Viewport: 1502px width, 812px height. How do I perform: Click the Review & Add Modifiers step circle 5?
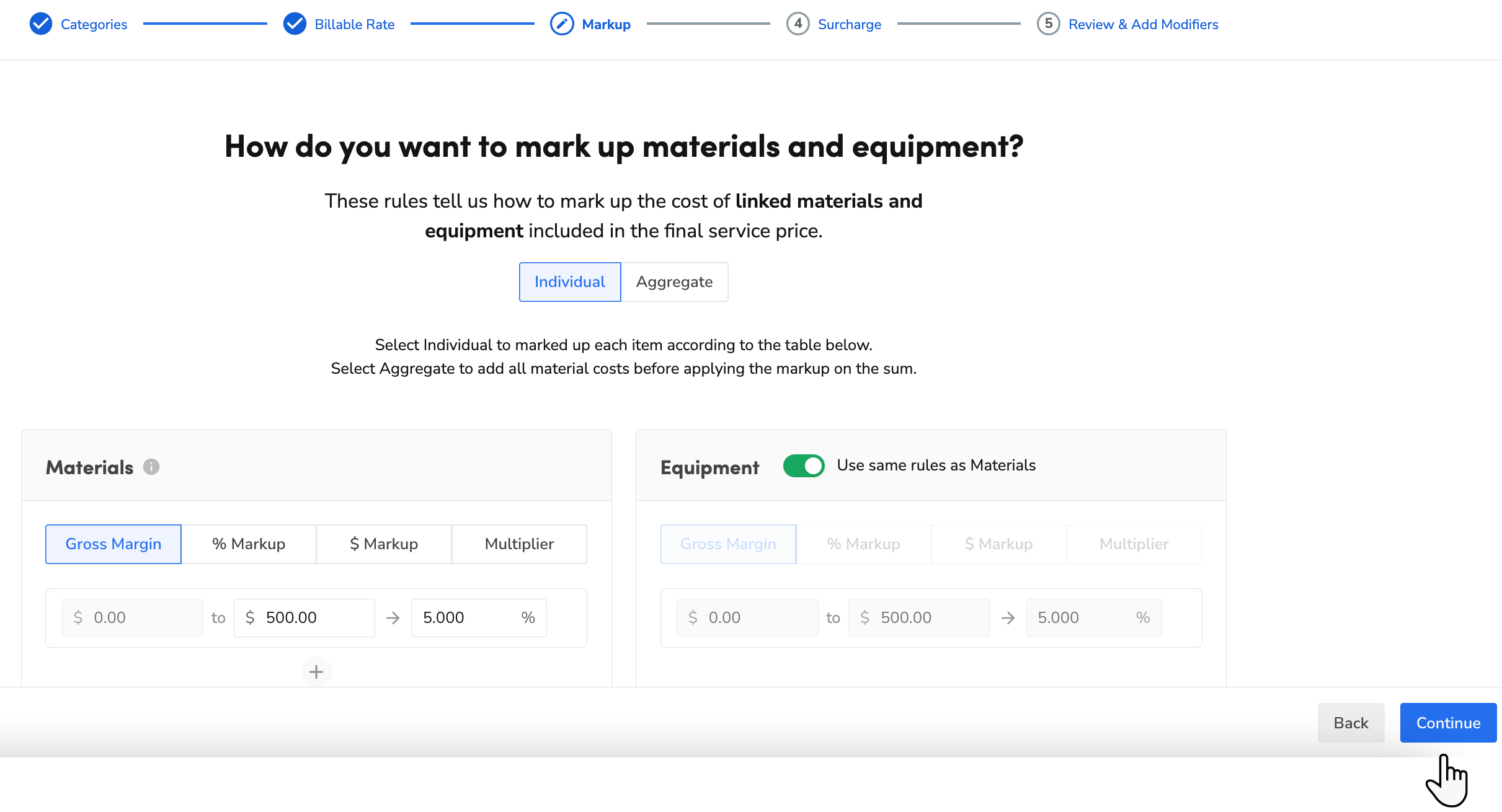[1048, 24]
